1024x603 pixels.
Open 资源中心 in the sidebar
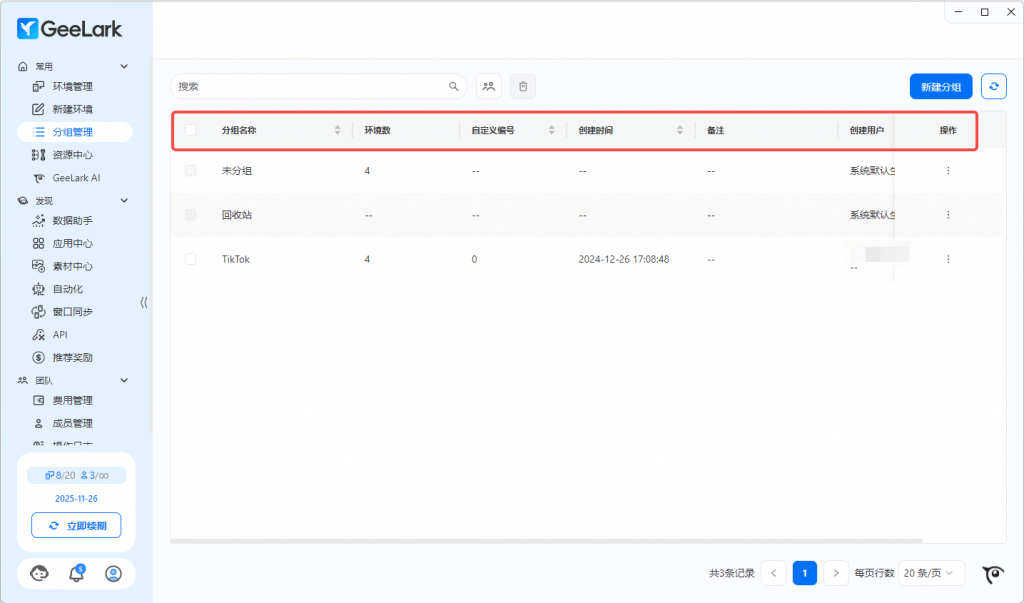point(72,155)
